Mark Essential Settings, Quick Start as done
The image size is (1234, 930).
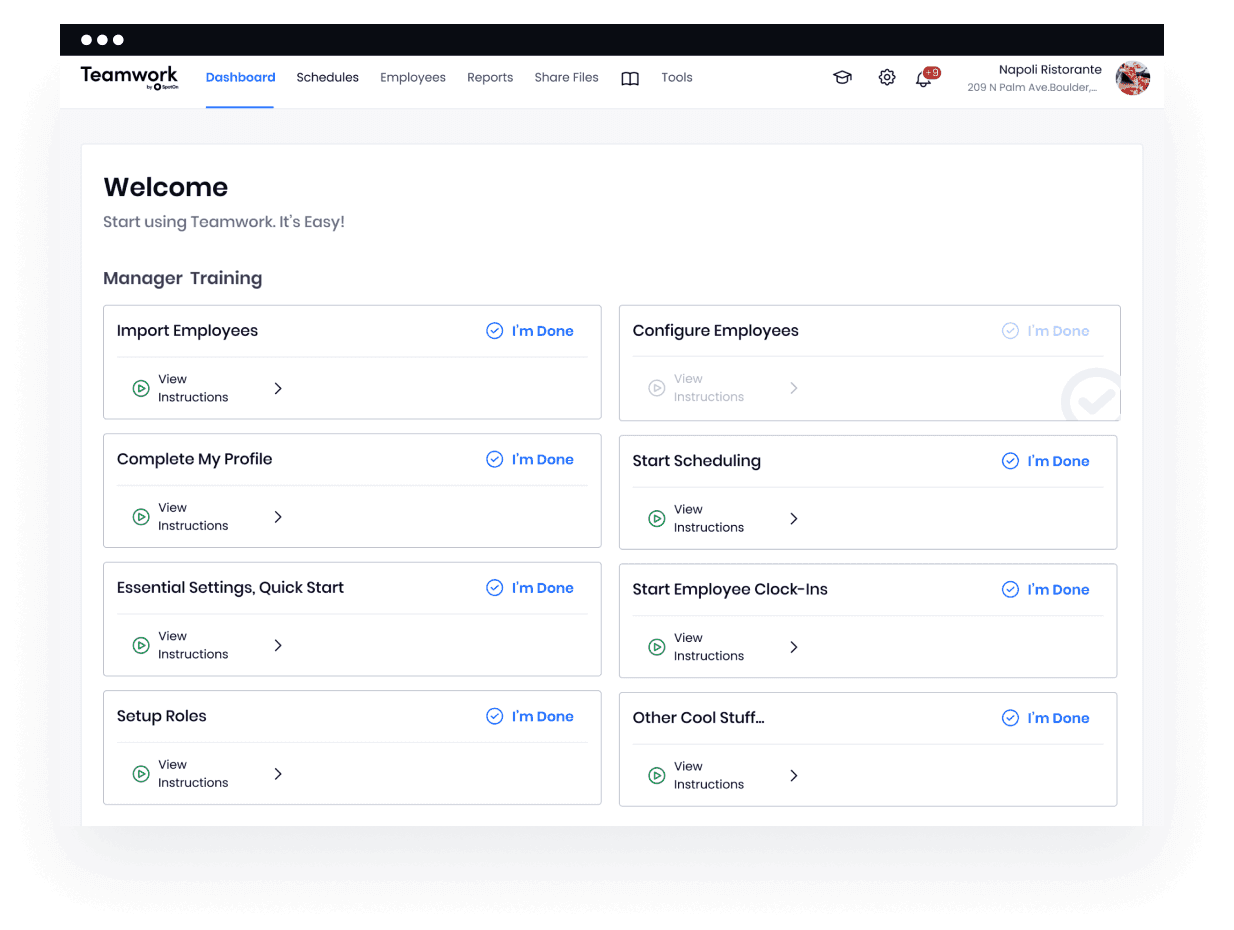point(529,587)
